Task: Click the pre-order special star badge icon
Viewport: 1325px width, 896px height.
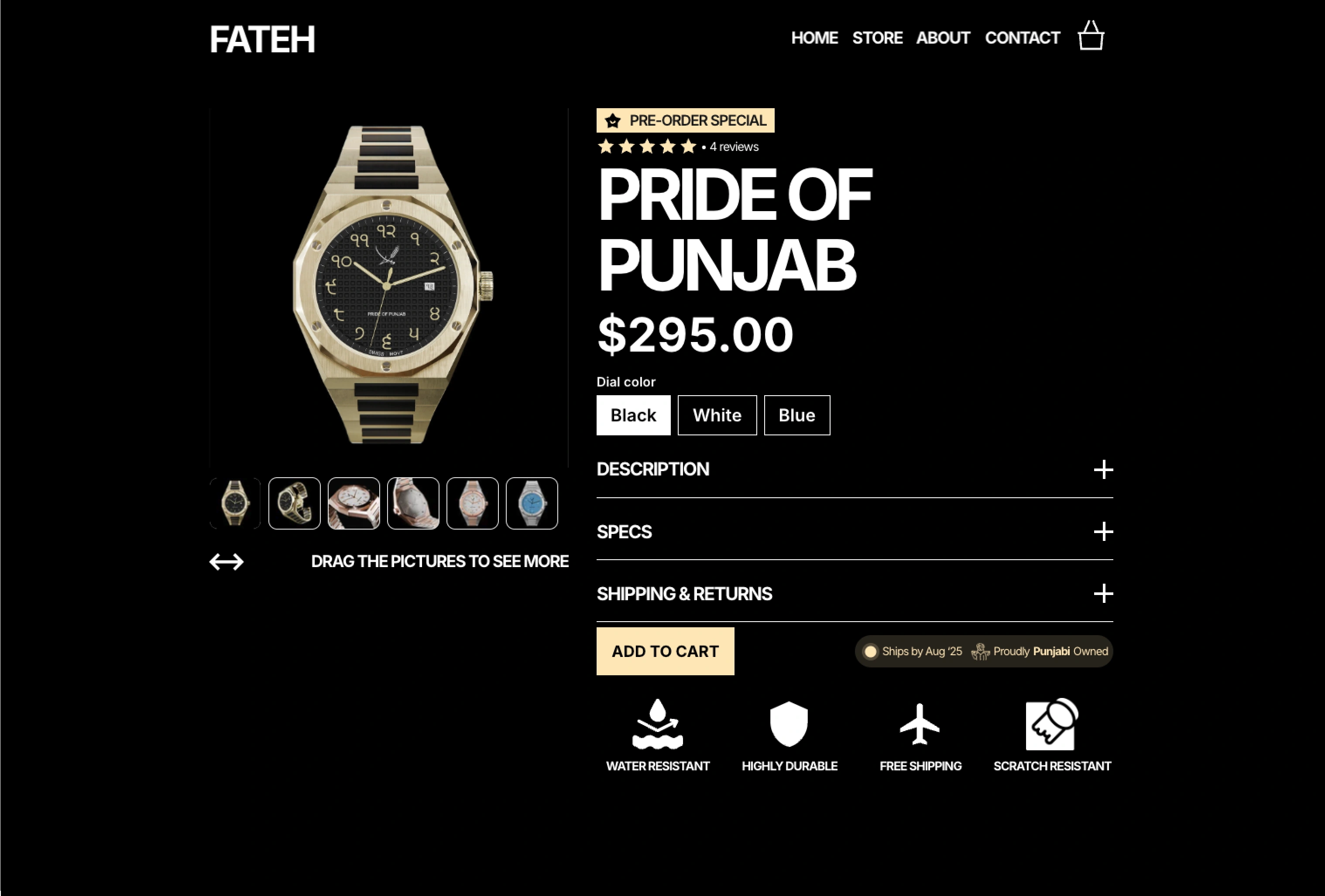Action: click(613, 121)
